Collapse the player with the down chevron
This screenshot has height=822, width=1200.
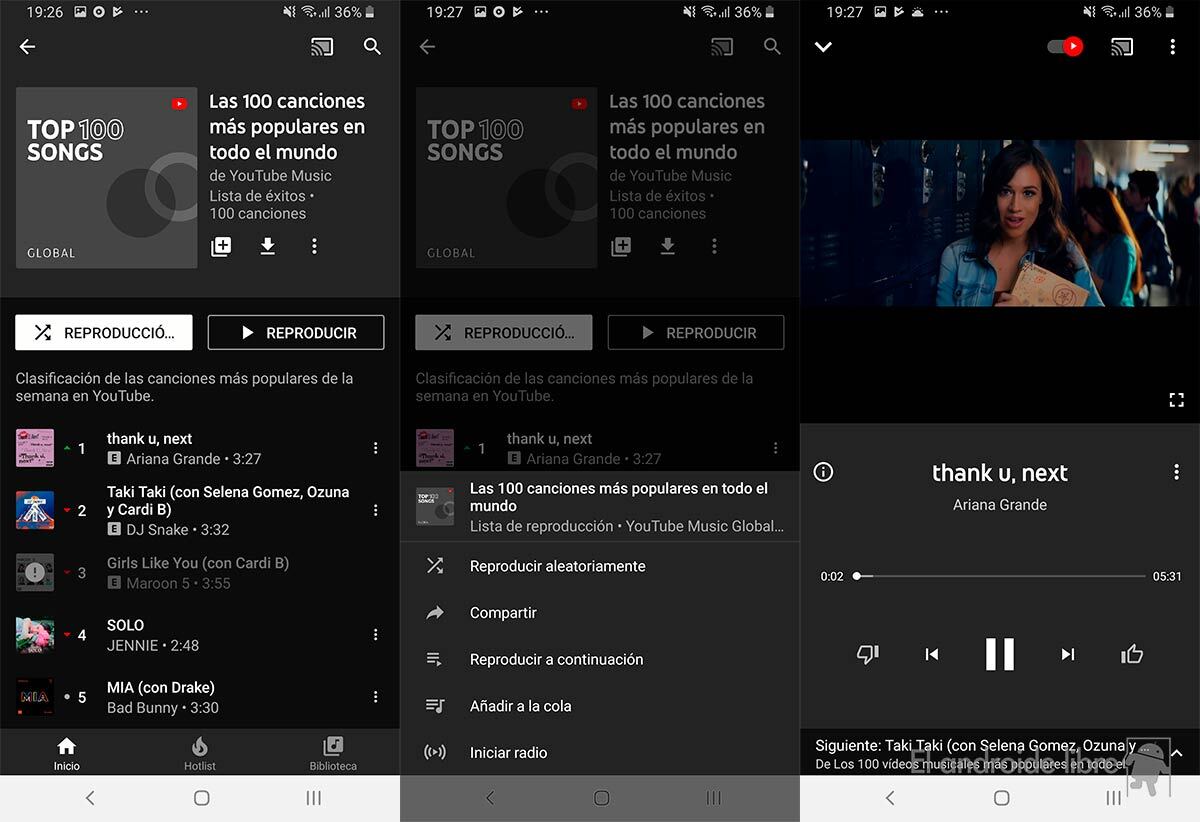[823, 47]
